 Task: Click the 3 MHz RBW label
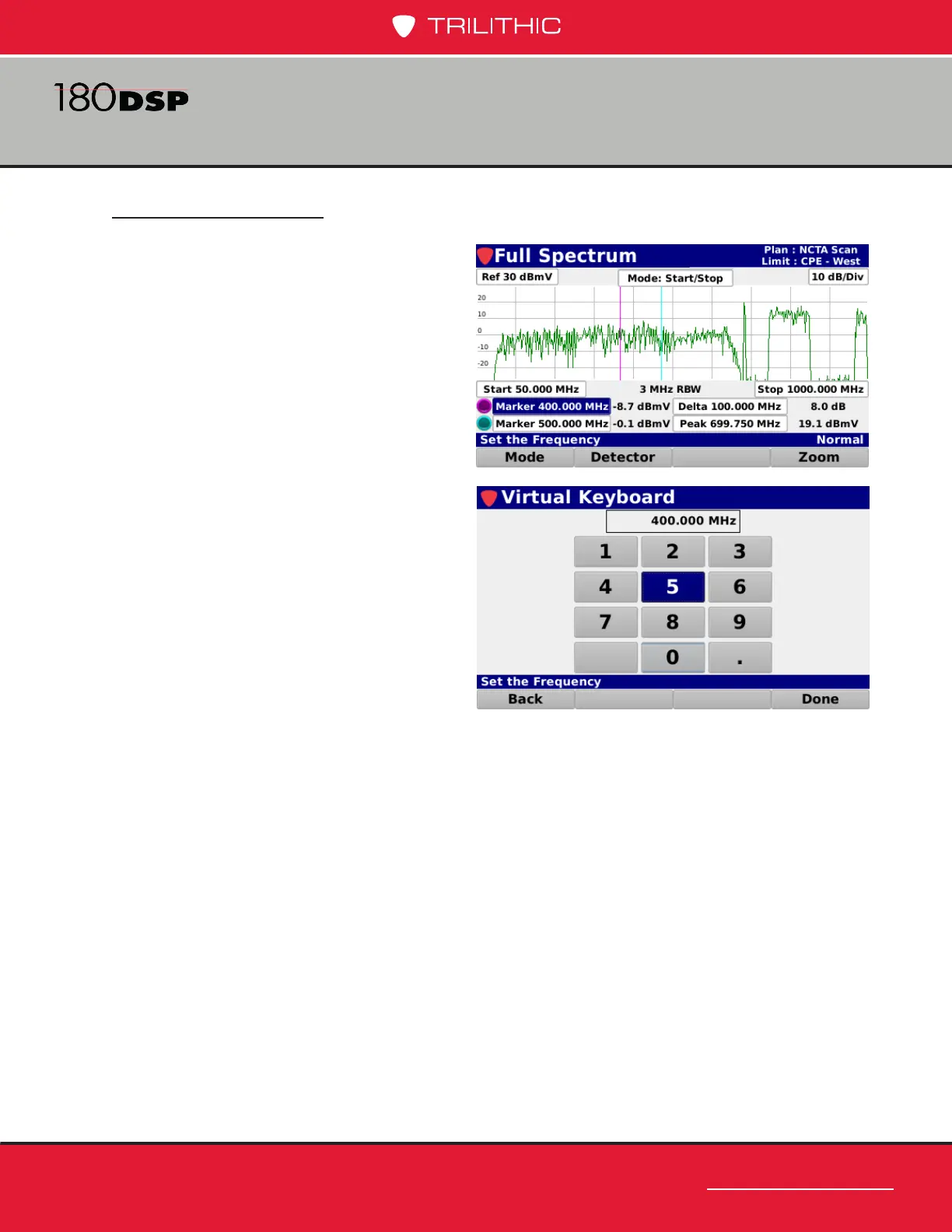(x=670, y=389)
